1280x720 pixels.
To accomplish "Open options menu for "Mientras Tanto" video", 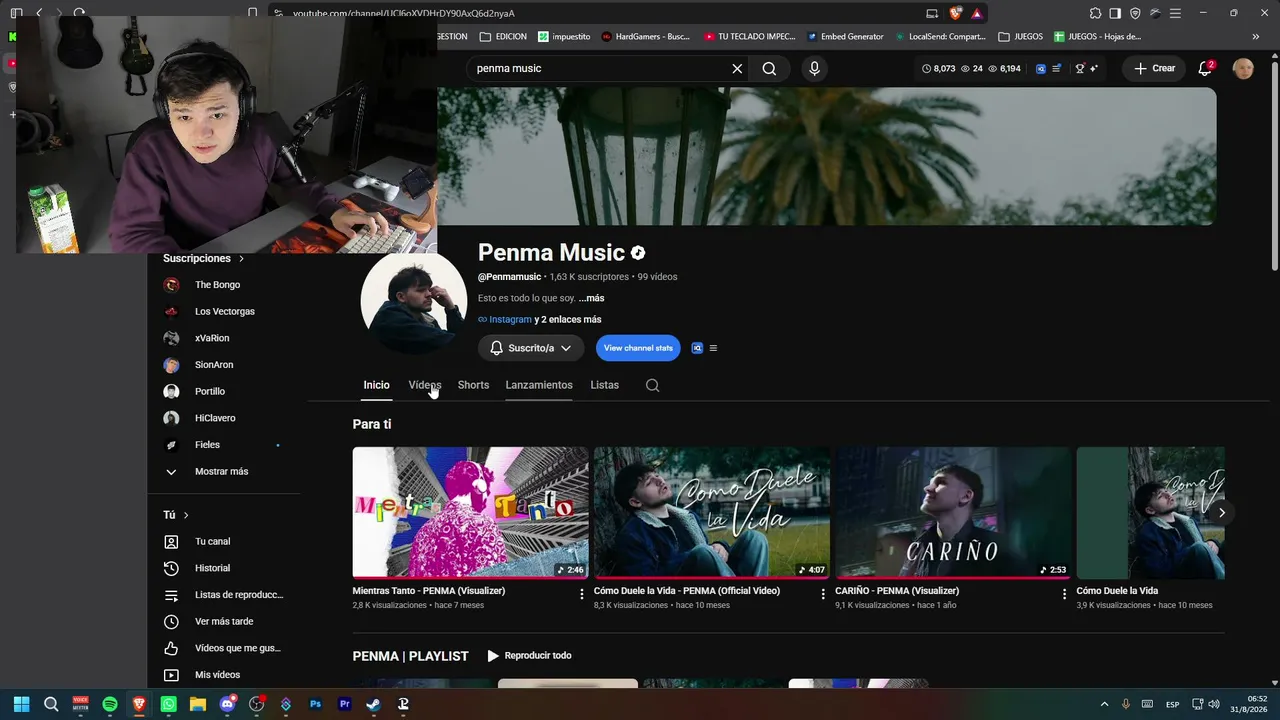I will coord(581,593).
